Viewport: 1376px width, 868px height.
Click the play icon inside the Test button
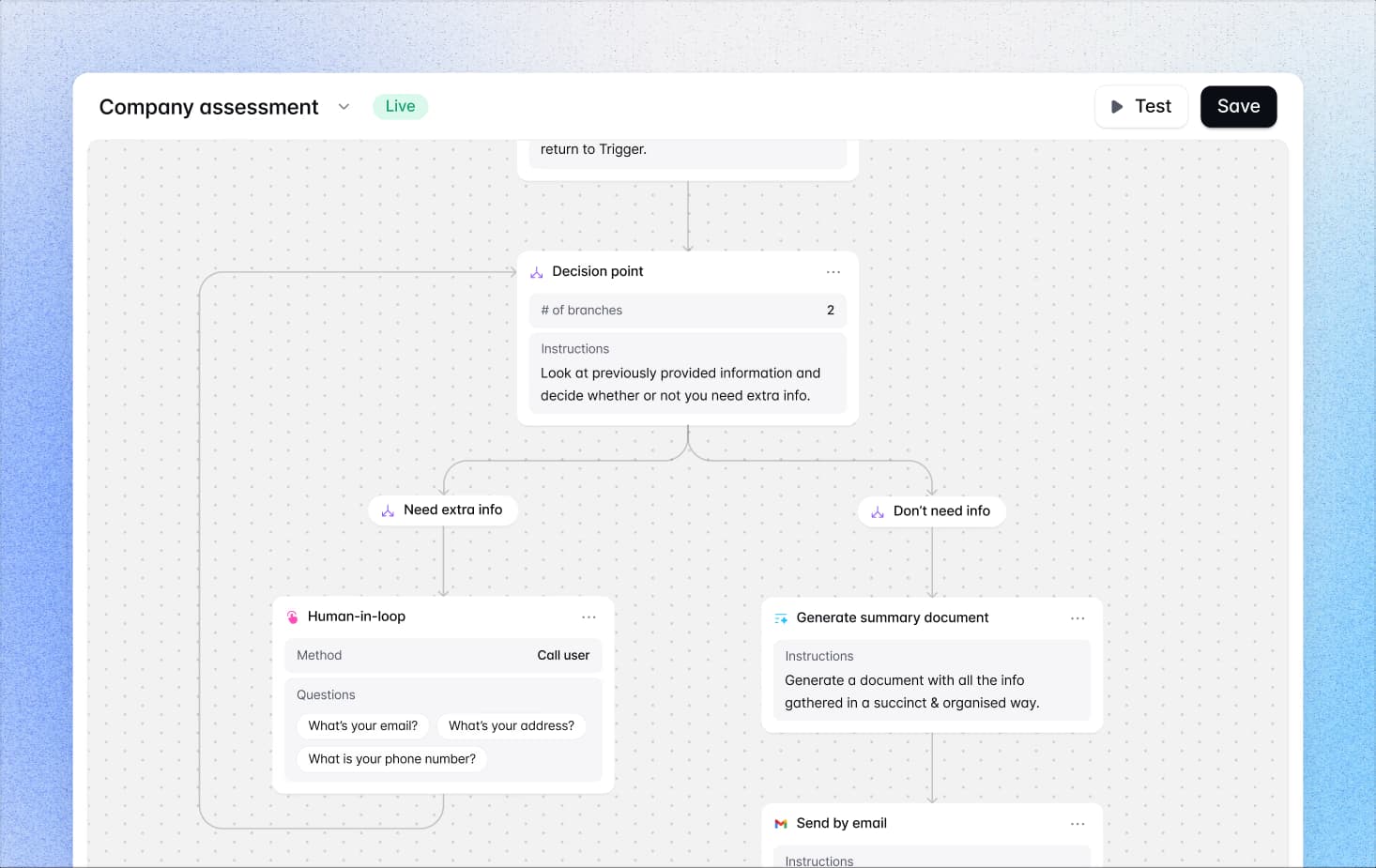(1117, 106)
